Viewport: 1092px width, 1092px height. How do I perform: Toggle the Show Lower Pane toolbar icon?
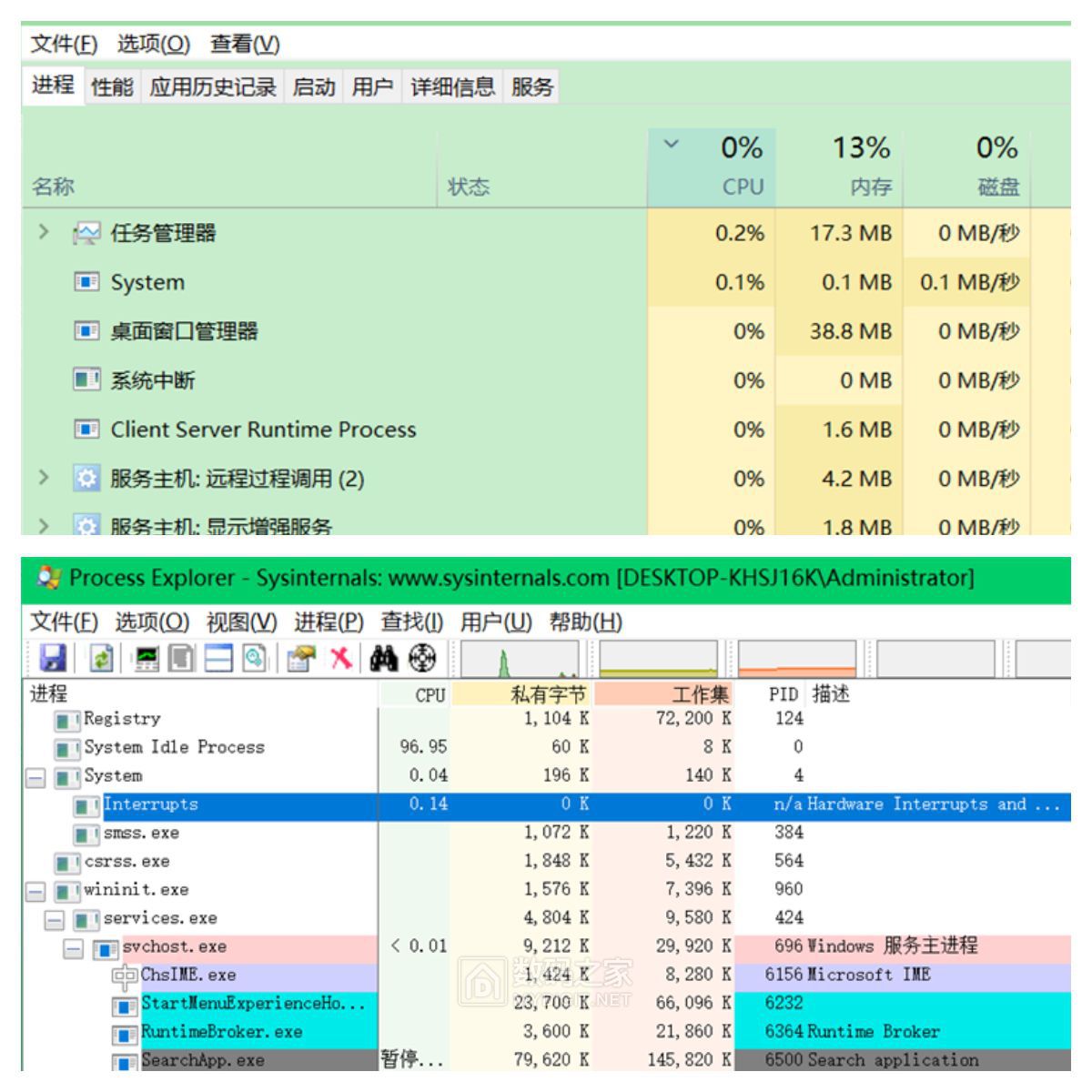[x=218, y=658]
